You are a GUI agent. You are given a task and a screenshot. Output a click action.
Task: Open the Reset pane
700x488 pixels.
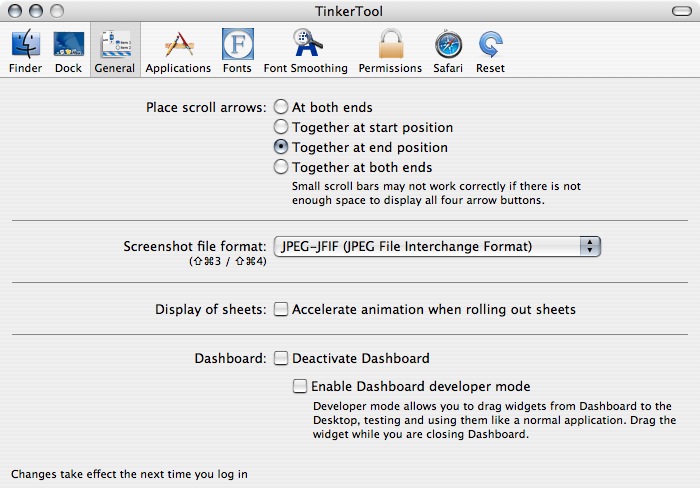[490, 50]
